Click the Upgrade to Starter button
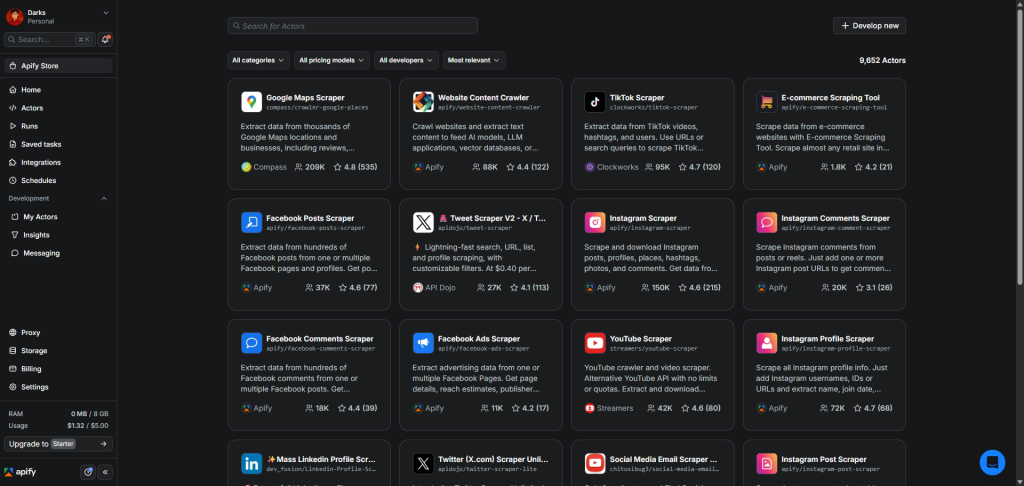Image resolution: width=1024 pixels, height=486 pixels. pos(58,443)
